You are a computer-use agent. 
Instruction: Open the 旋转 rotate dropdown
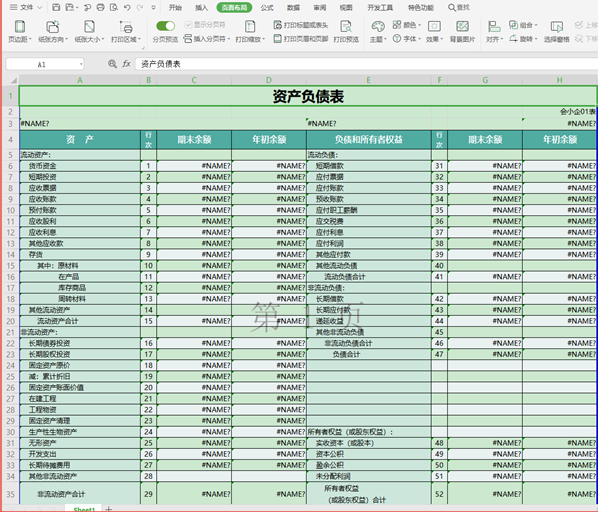click(x=523, y=39)
